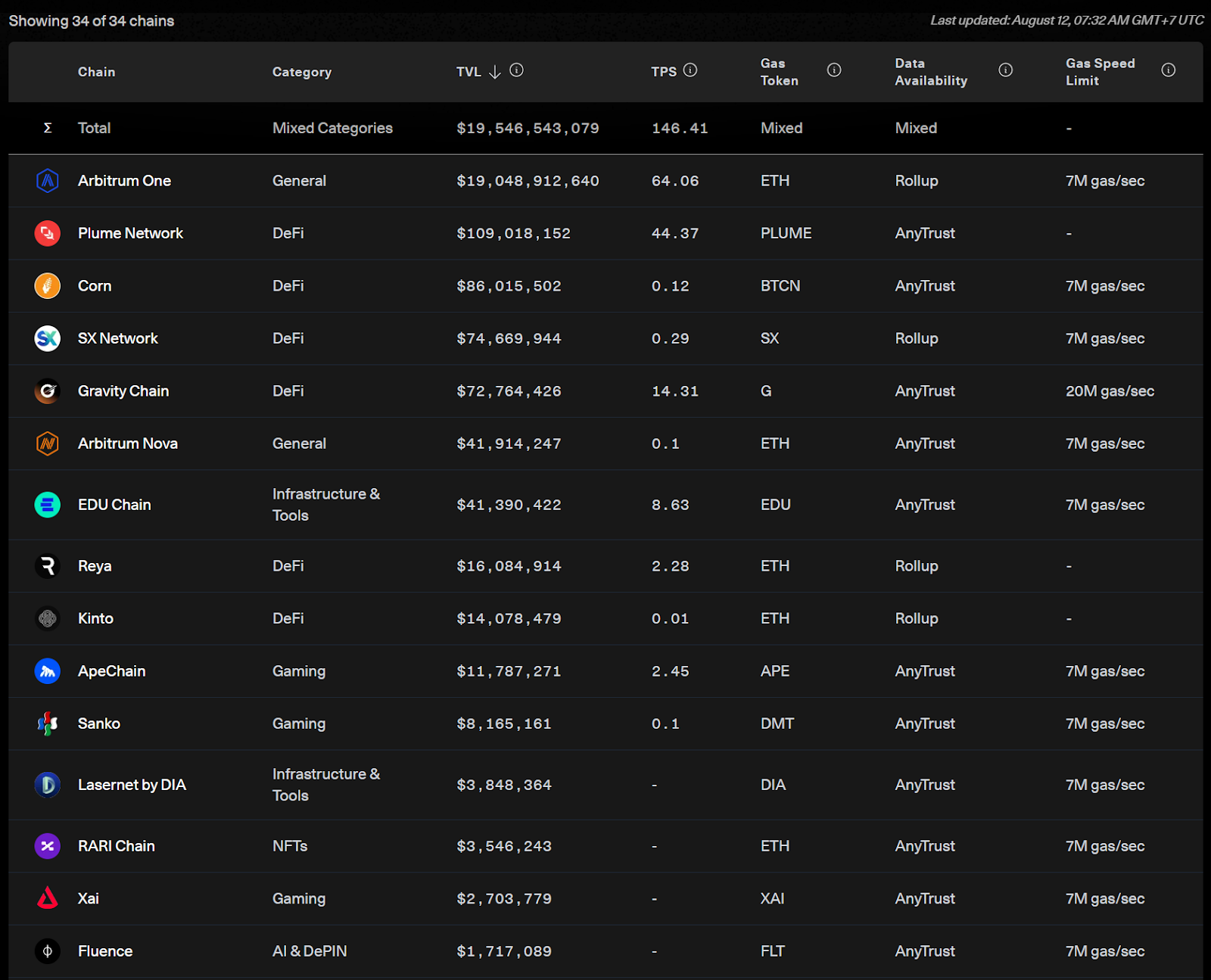This screenshot has height=980, width=1211.
Task: Open the Plume Network chain name
Action: (x=130, y=233)
